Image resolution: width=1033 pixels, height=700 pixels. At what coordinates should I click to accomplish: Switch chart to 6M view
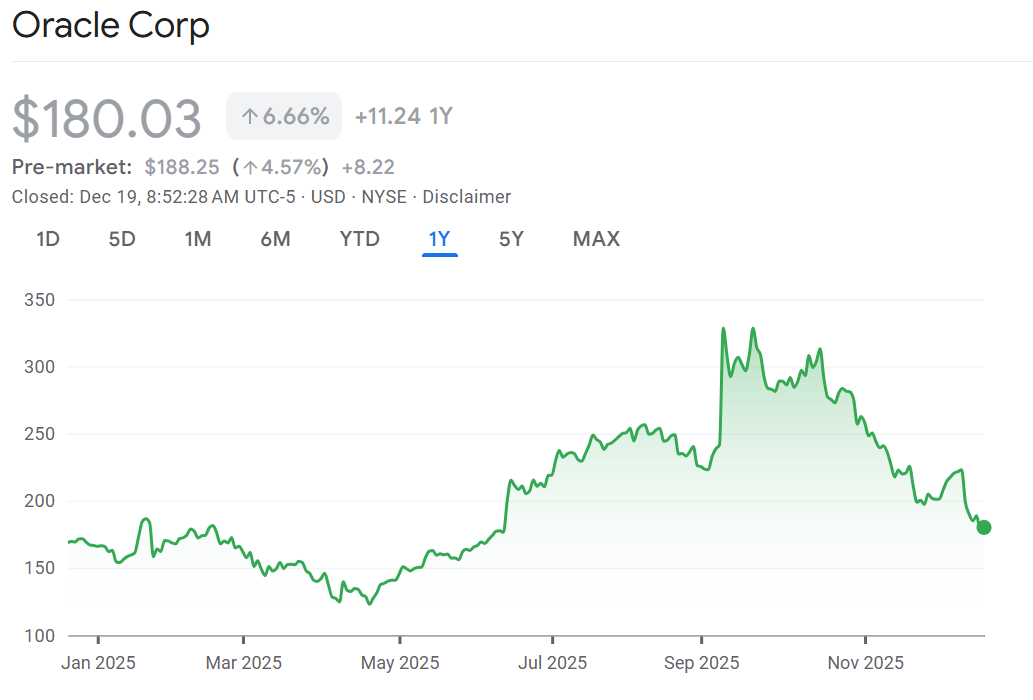click(x=275, y=239)
